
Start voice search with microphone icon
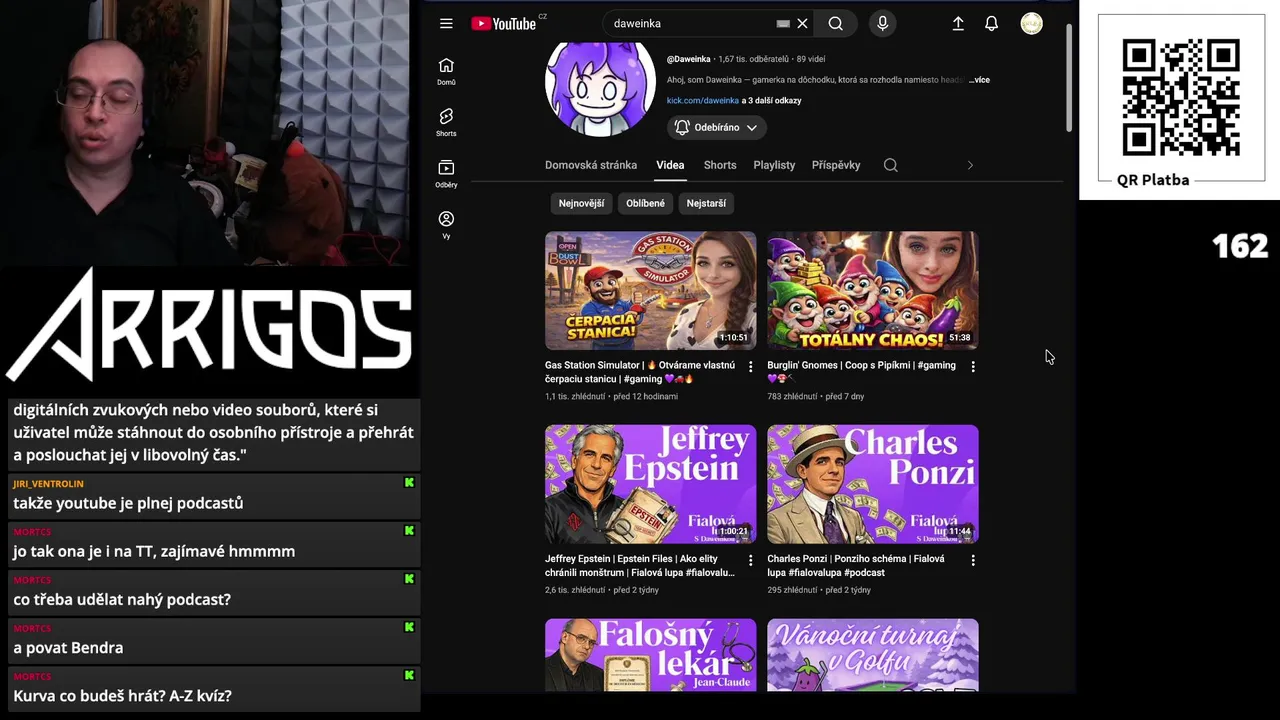click(882, 24)
